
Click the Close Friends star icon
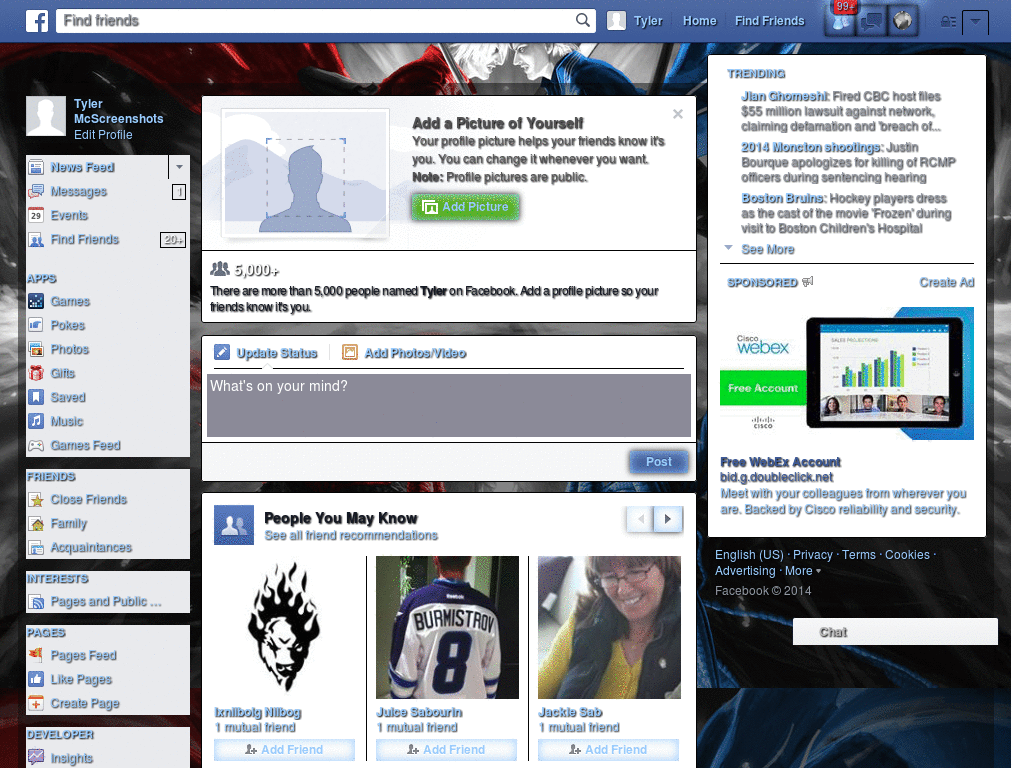(36, 500)
